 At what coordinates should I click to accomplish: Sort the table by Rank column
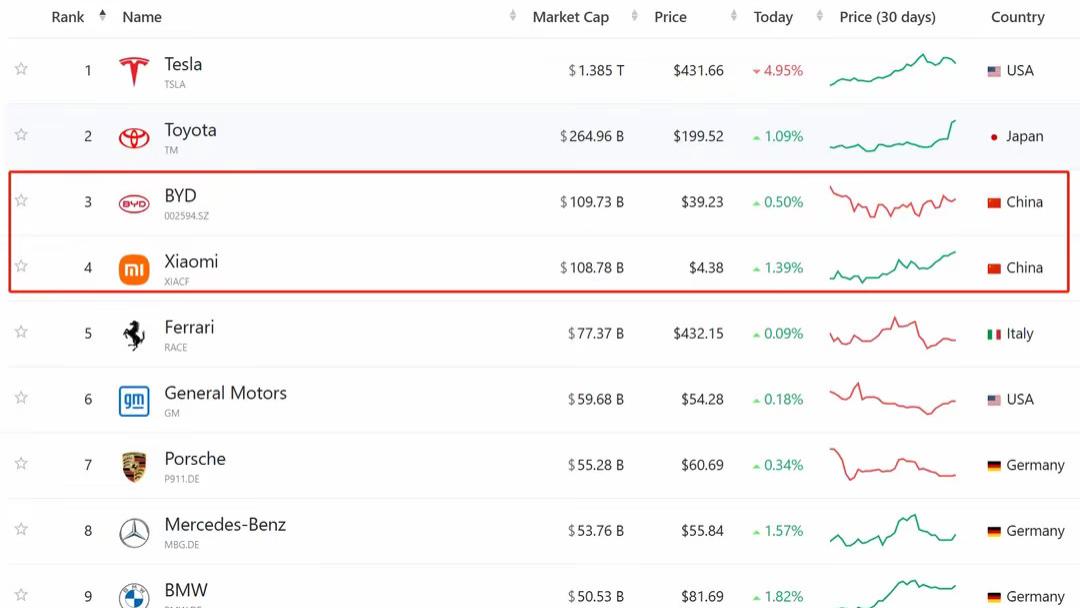click(x=68, y=17)
